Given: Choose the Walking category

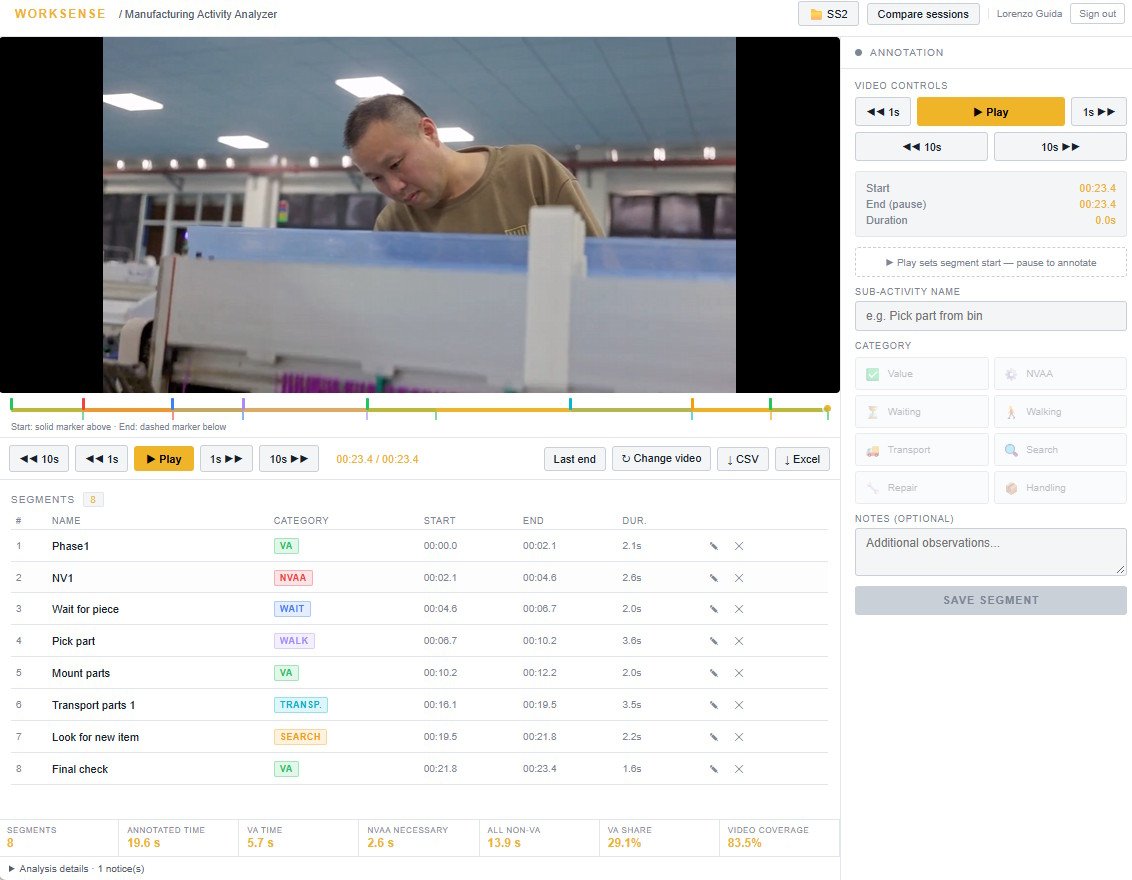Looking at the screenshot, I should tap(1060, 411).
